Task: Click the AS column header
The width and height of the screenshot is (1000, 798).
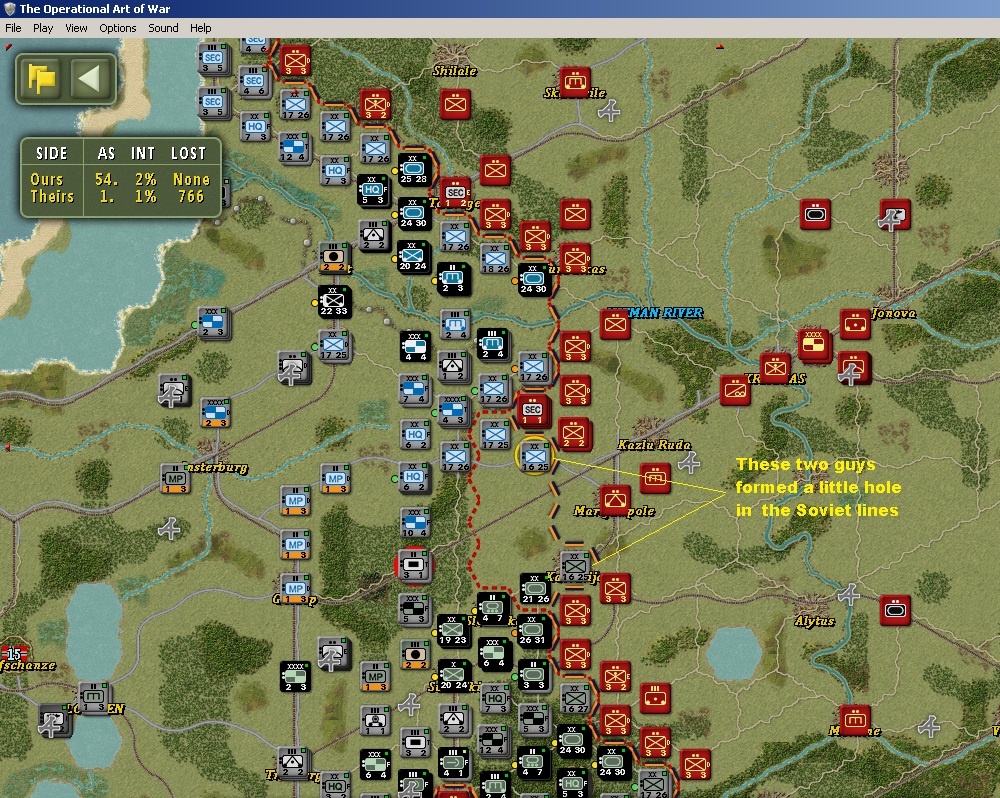Action: [107, 154]
